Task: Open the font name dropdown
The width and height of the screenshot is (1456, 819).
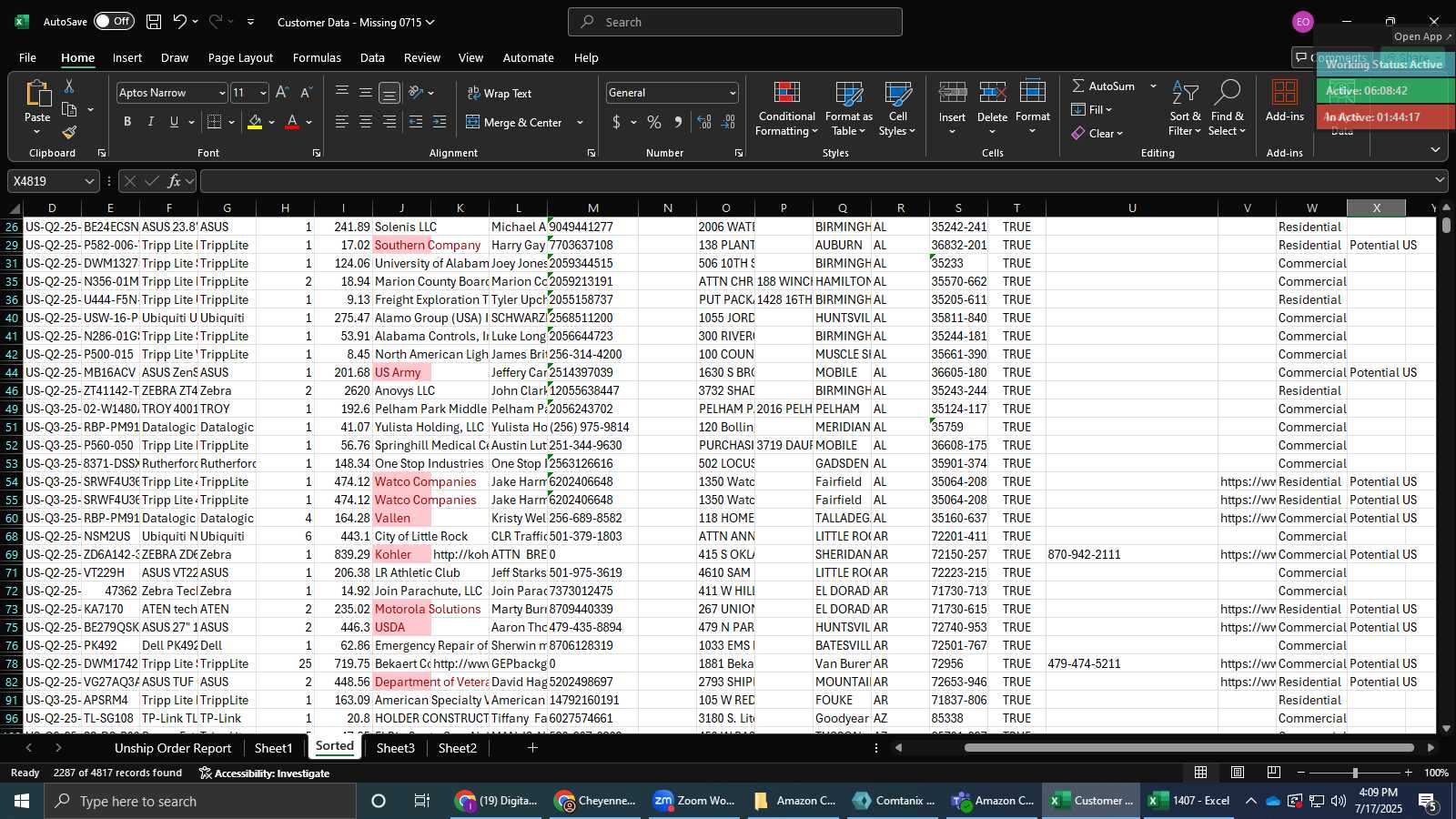Action: [x=221, y=93]
